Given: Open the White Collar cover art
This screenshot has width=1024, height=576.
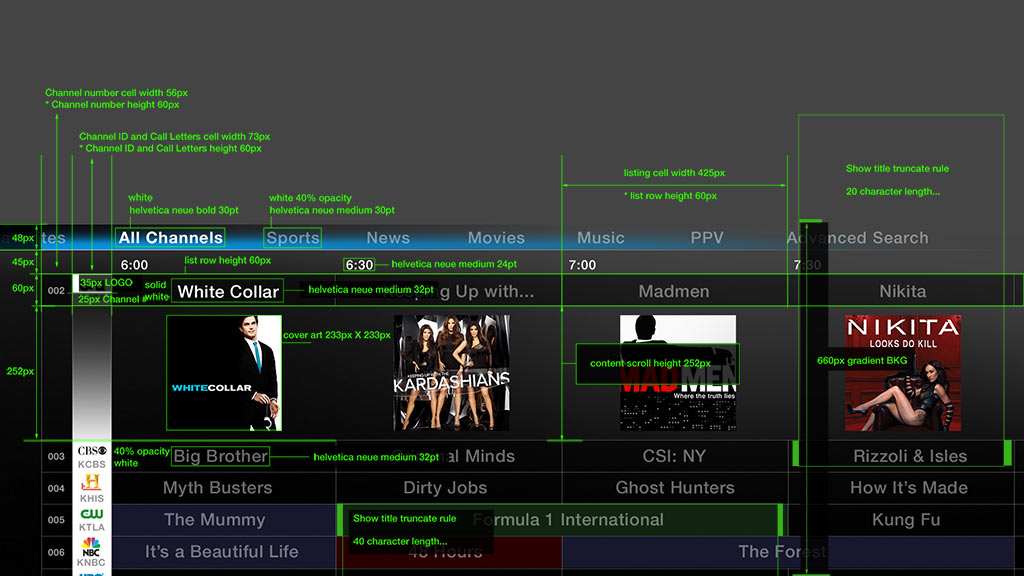Looking at the screenshot, I should (x=224, y=373).
